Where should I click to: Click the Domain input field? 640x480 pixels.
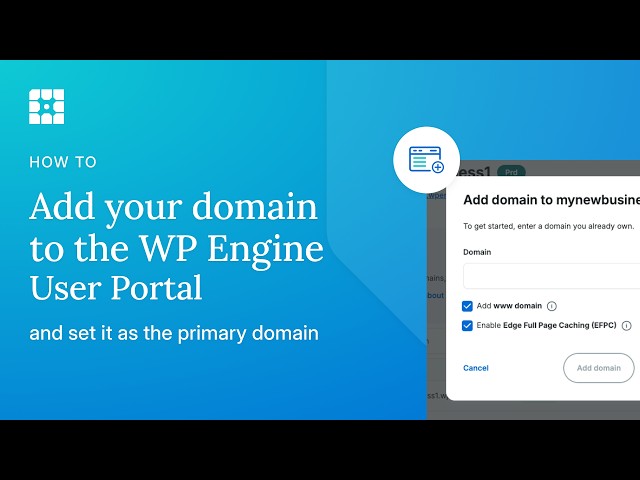point(551,276)
